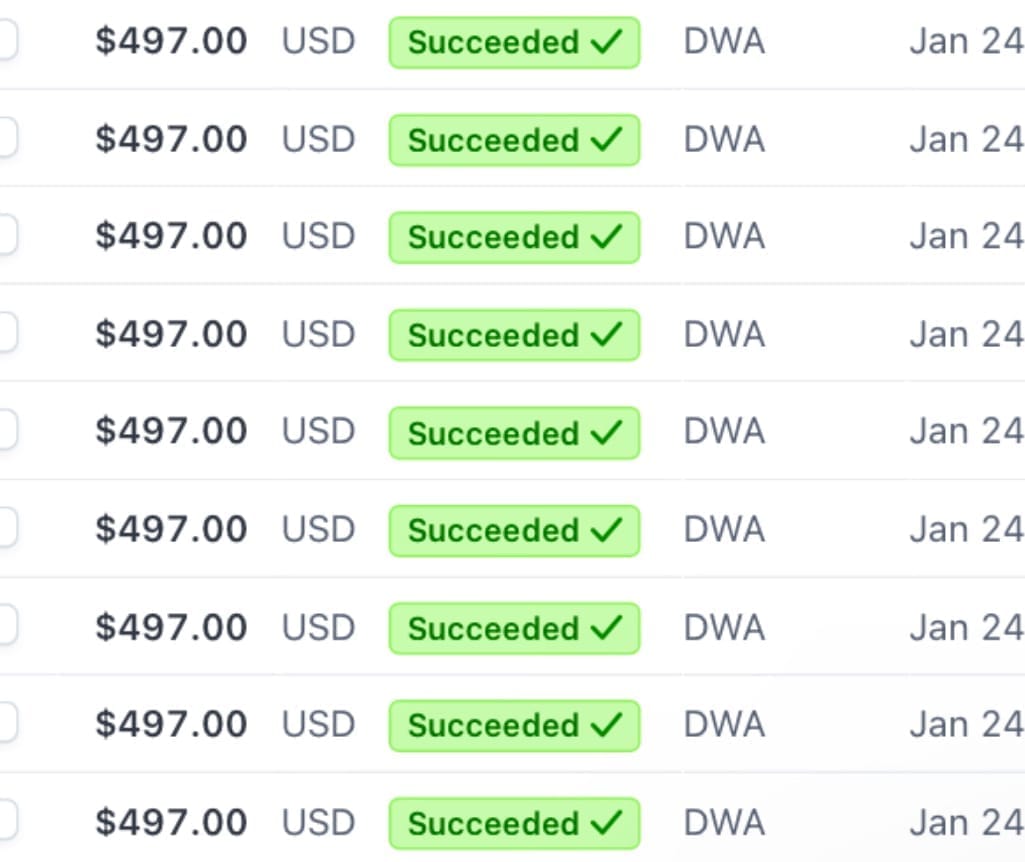Screen dimensions: 1025x862
Task: Open the $497.00 amount in the seventh row
Action: (x=171, y=627)
